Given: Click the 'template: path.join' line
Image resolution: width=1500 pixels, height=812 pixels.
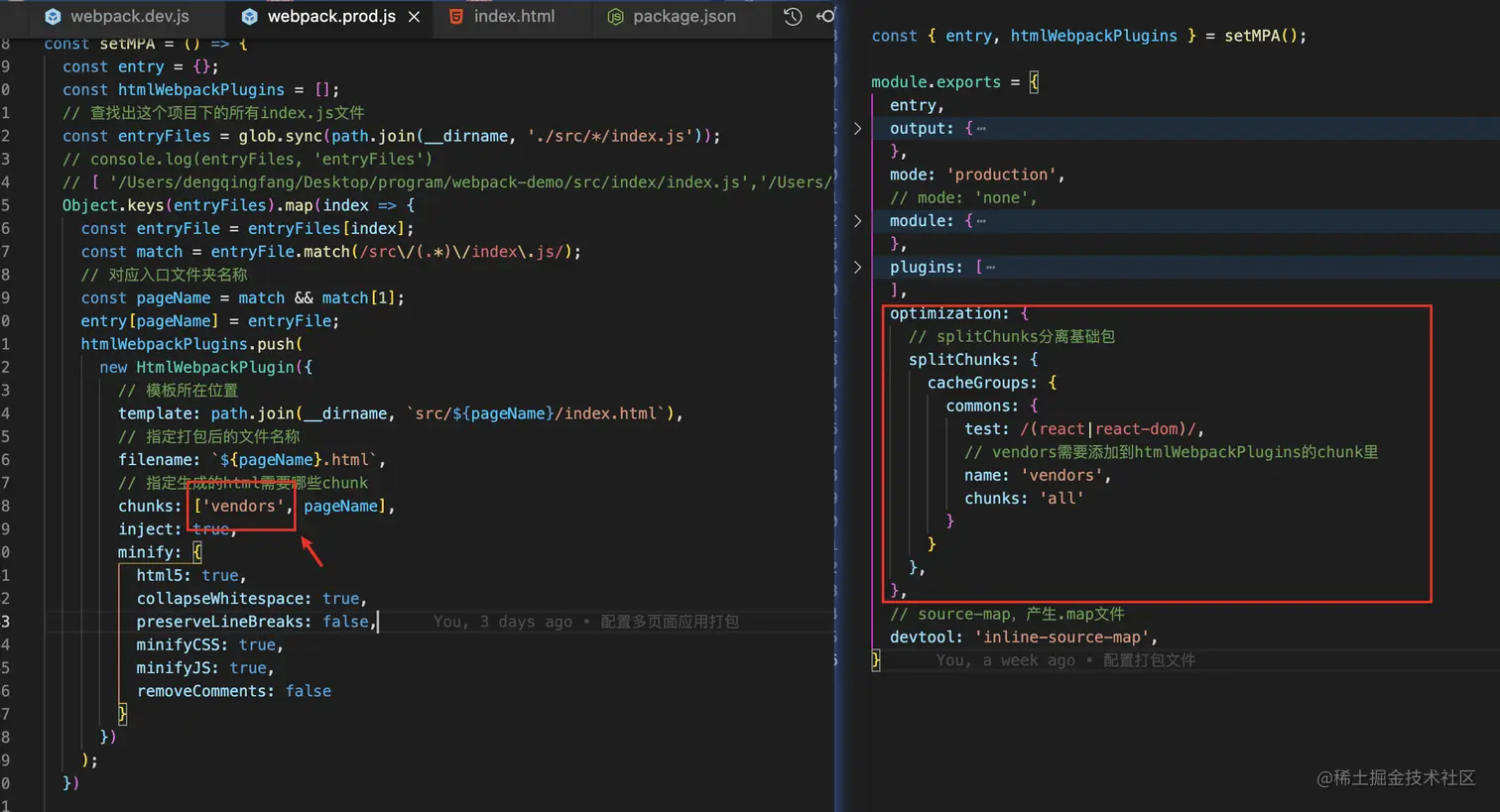Looking at the screenshot, I should click(x=401, y=413).
